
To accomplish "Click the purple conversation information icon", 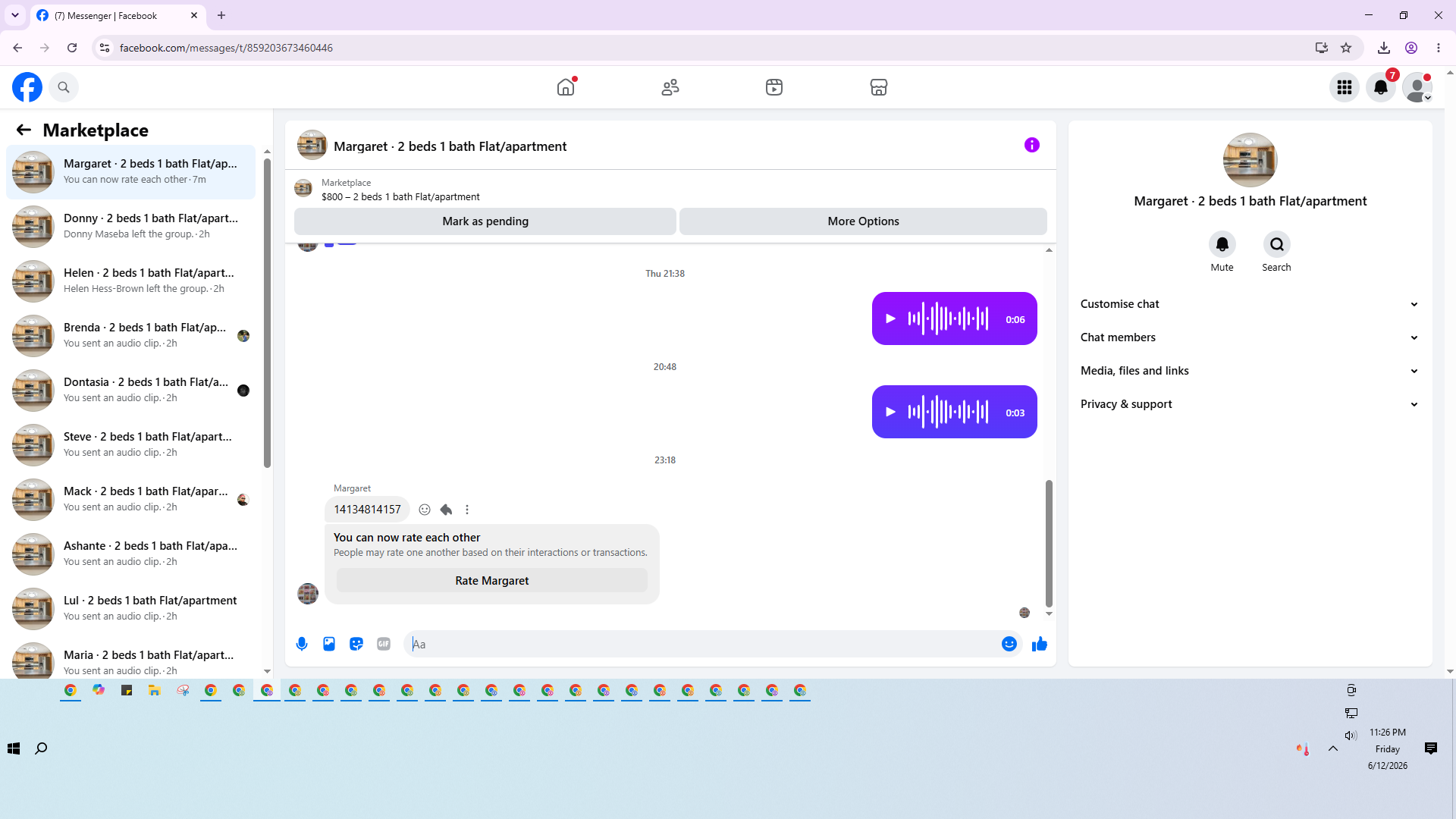I will tap(1032, 145).
